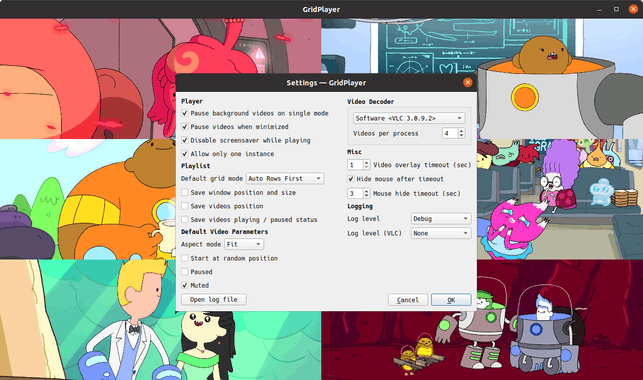Increase Video overlay timeout value
The width and height of the screenshot is (643, 380).
[x=367, y=162]
